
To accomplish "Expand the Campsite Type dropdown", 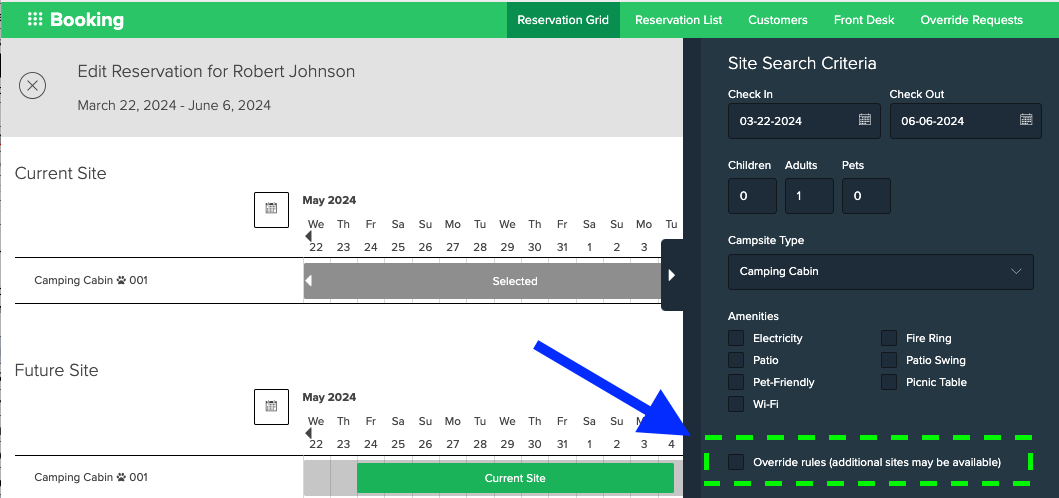I will (x=881, y=271).
